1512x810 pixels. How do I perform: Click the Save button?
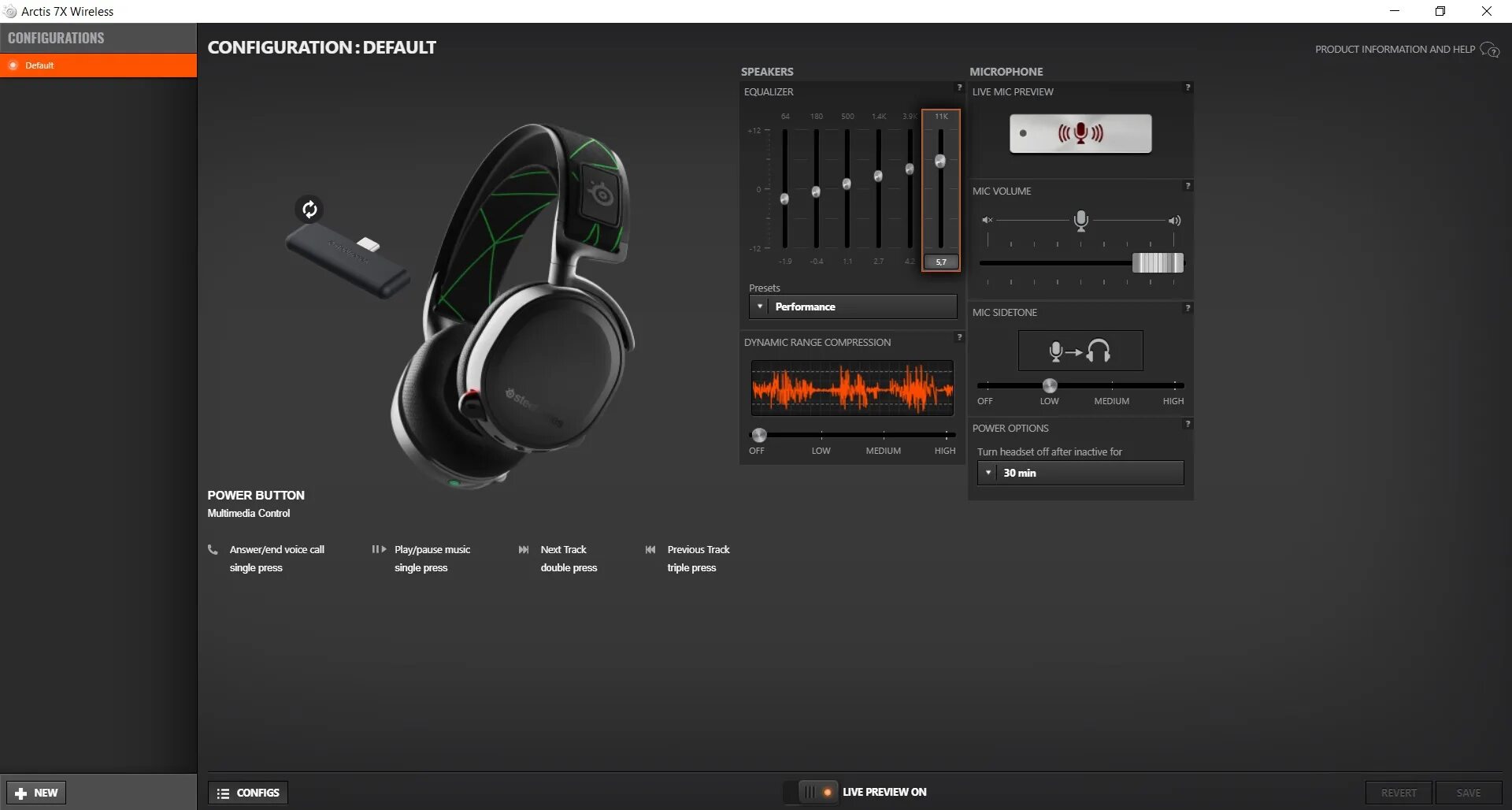[x=1469, y=793]
